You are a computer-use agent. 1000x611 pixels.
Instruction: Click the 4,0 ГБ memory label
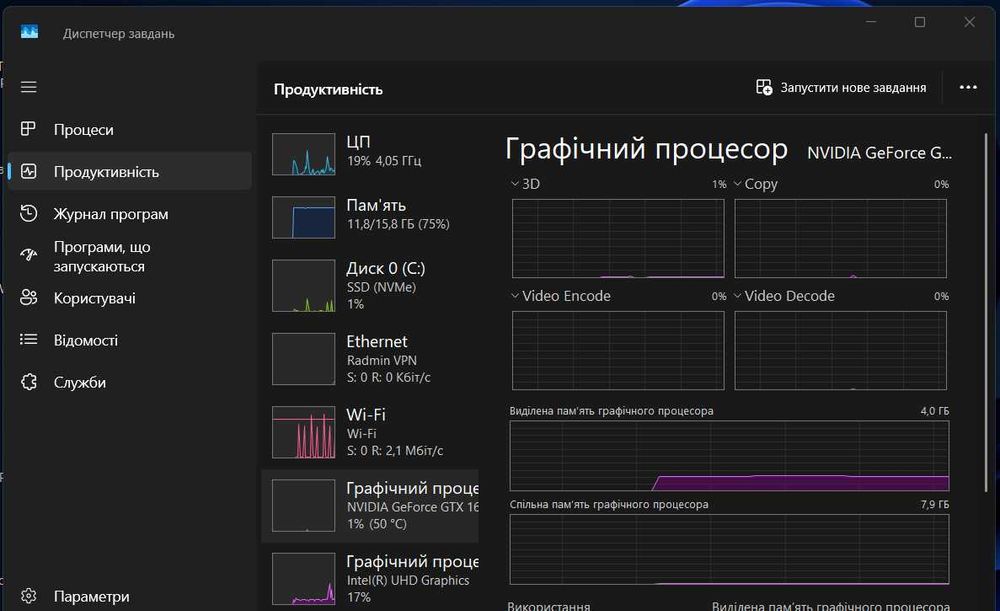(x=934, y=411)
